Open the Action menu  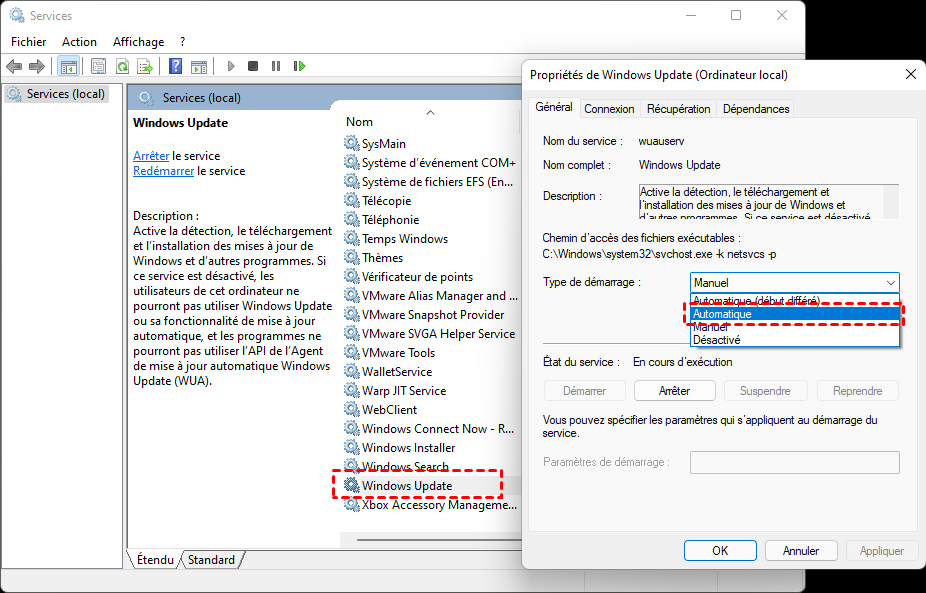pyautogui.click(x=79, y=41)
